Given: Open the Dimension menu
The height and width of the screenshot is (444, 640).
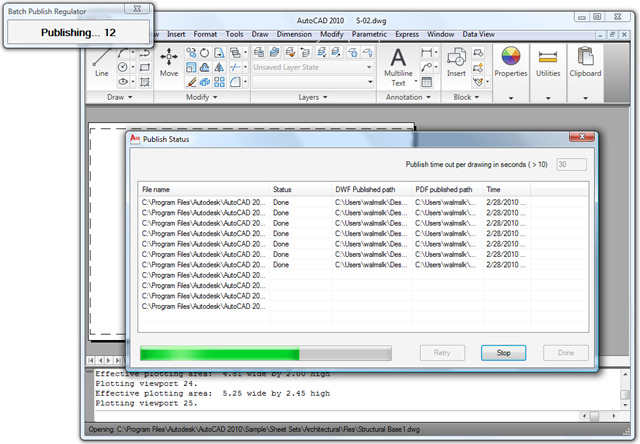Looking at the screenshot, I should coord(294,32).
